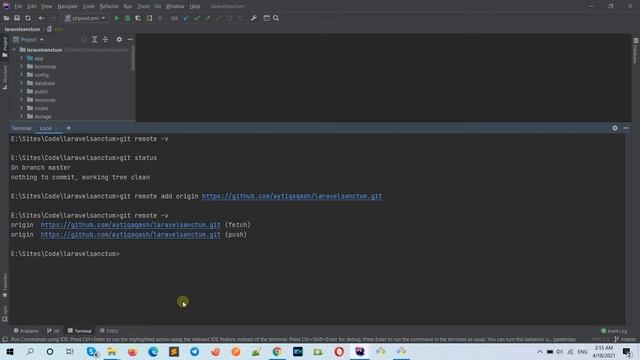Open Telegram from the taskbar
Viewport: 640px width, 360px height.
tap(194, 351)
